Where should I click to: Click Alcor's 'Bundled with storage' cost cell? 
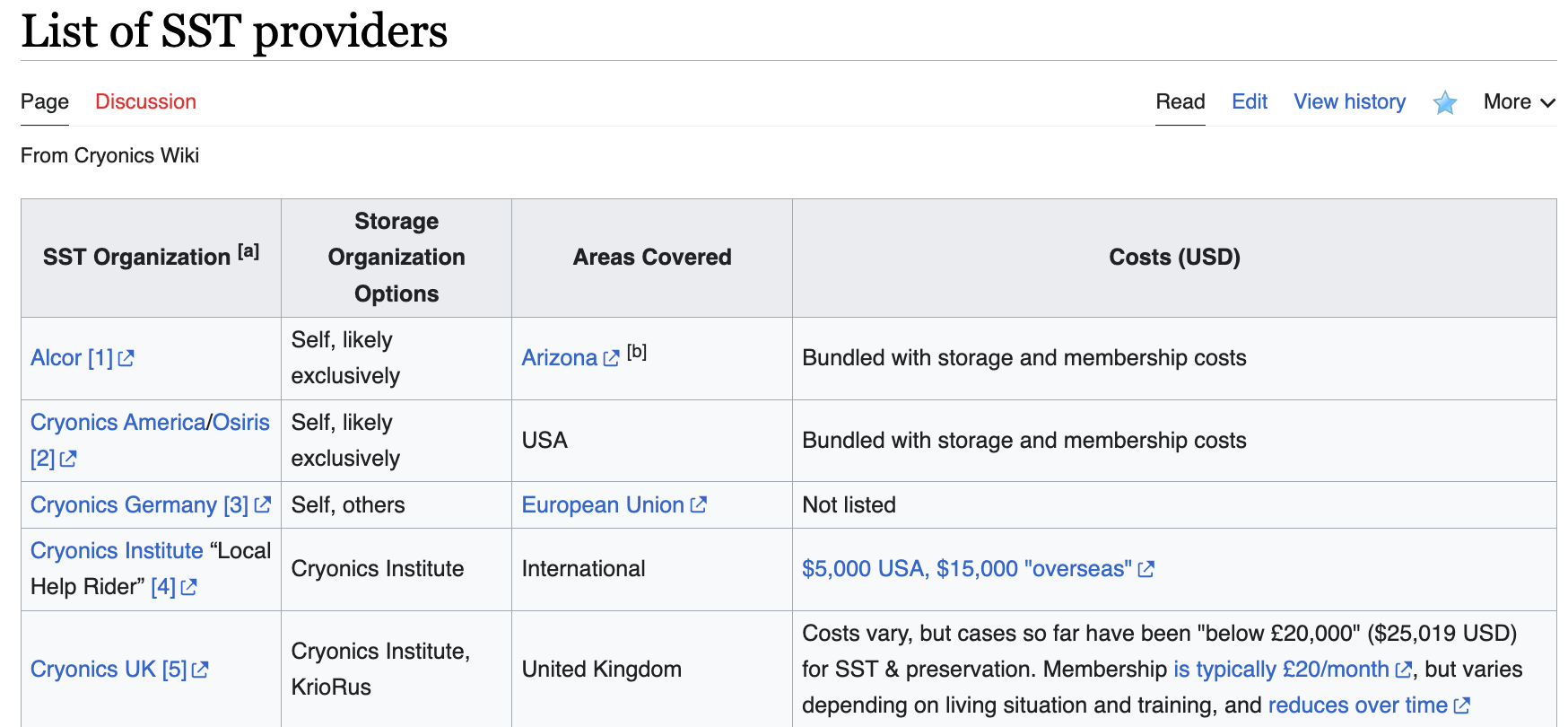click(x=1174, y=358)
